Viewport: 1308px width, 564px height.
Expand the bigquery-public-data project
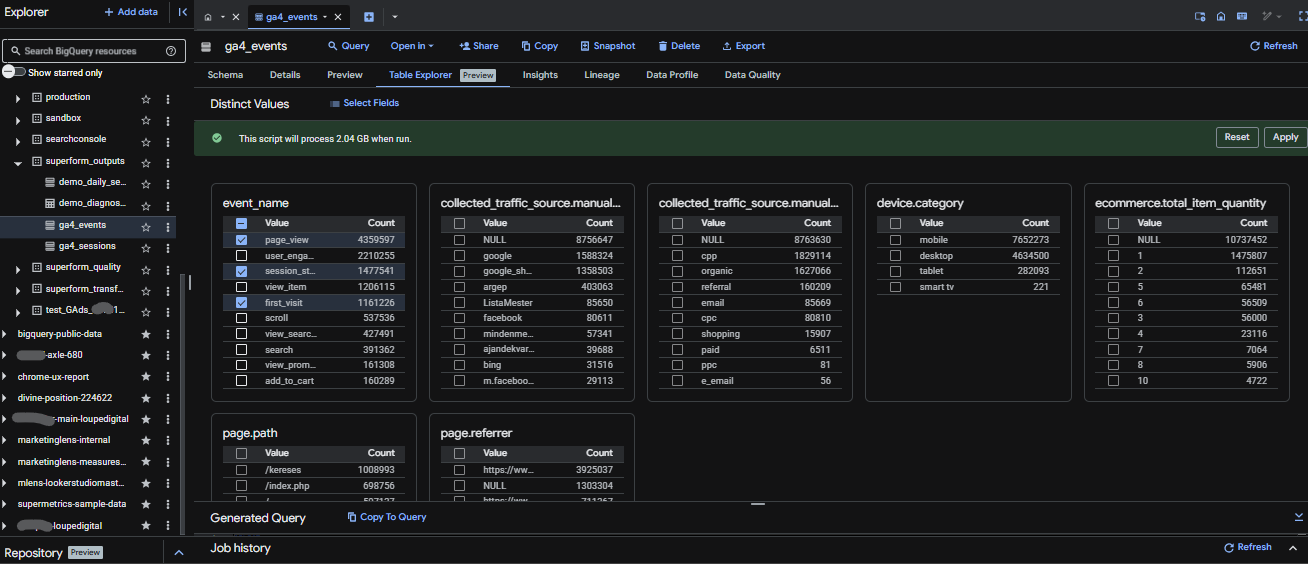pyautogui.click(x=5, y=335)
